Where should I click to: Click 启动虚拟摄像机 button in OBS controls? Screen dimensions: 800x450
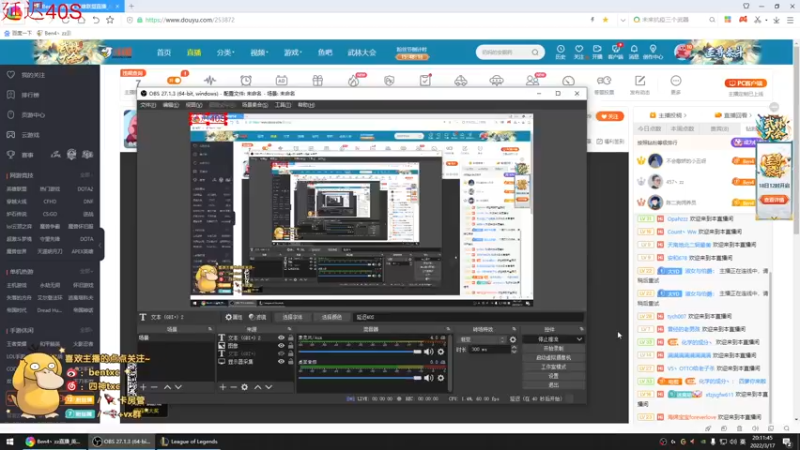click(x=553, y=358)
